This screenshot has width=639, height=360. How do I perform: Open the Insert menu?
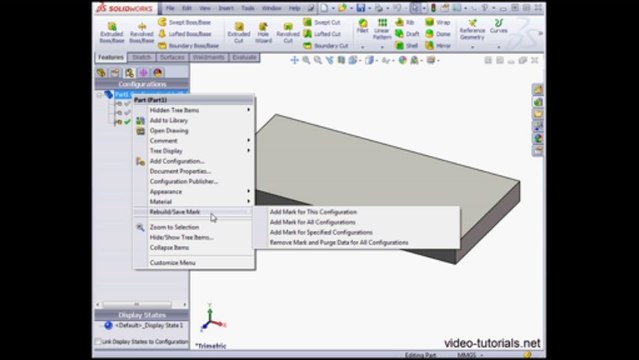226,8
